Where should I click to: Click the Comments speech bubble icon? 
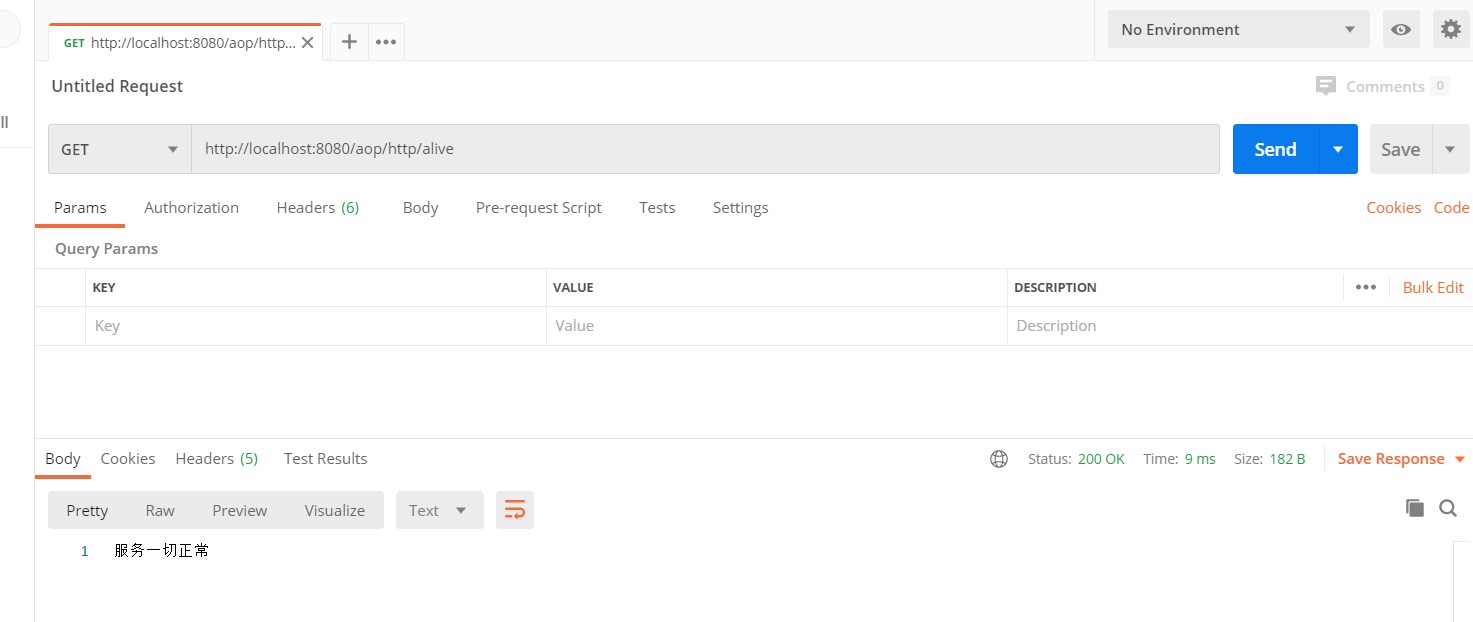pos(1326,86)
